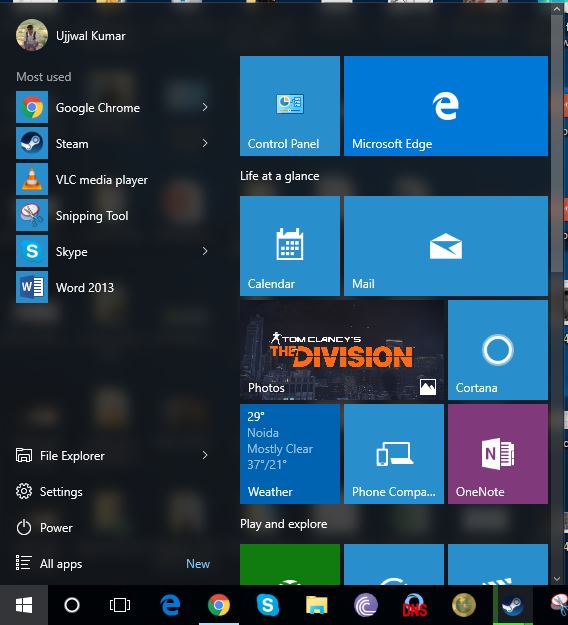Click the Play and explore heading
This screenshot has height=625, width=568.
(x=283, y=523)
